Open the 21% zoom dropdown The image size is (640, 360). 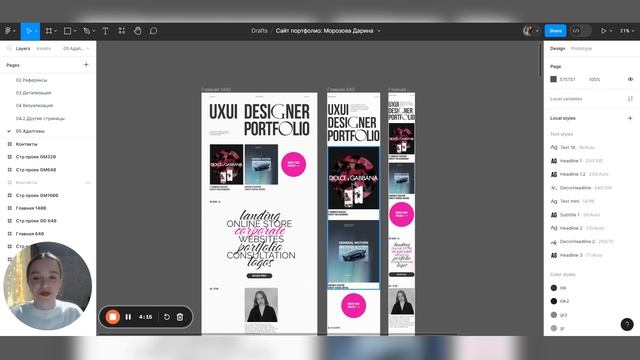pos(627,31)
